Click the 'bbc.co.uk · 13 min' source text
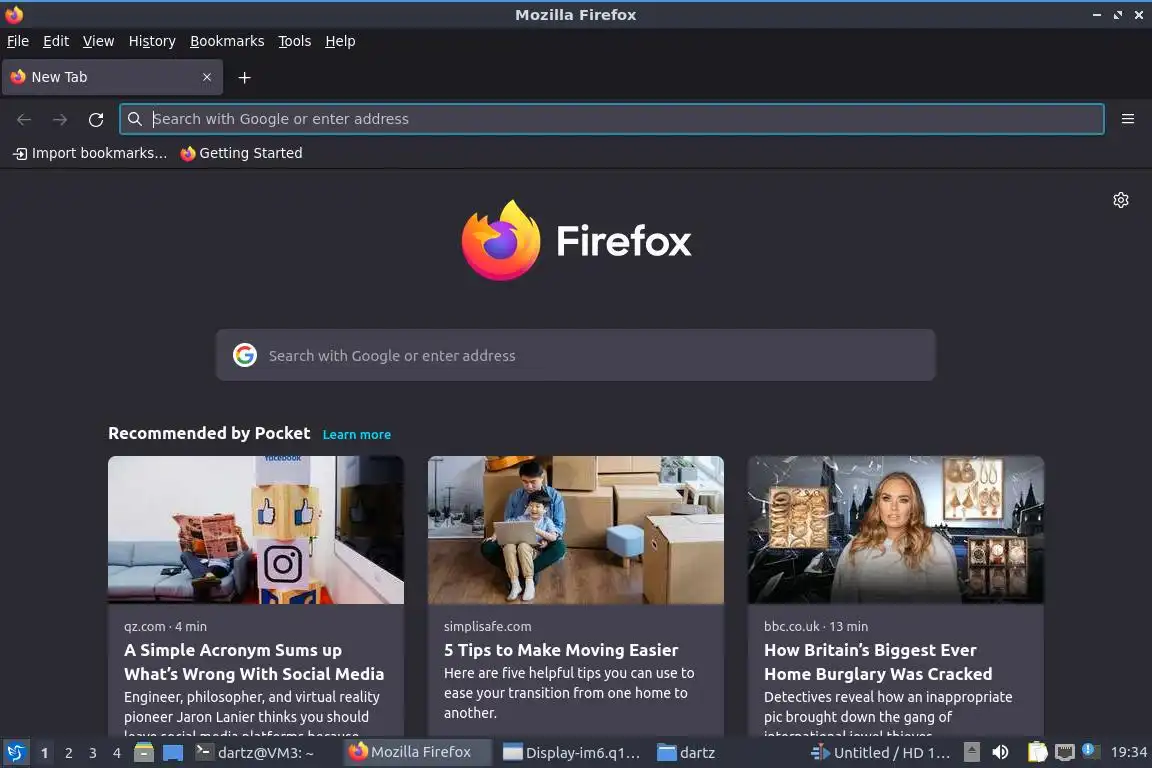Viewport: 1152px width, 768px height. click(x=816, y=626)
